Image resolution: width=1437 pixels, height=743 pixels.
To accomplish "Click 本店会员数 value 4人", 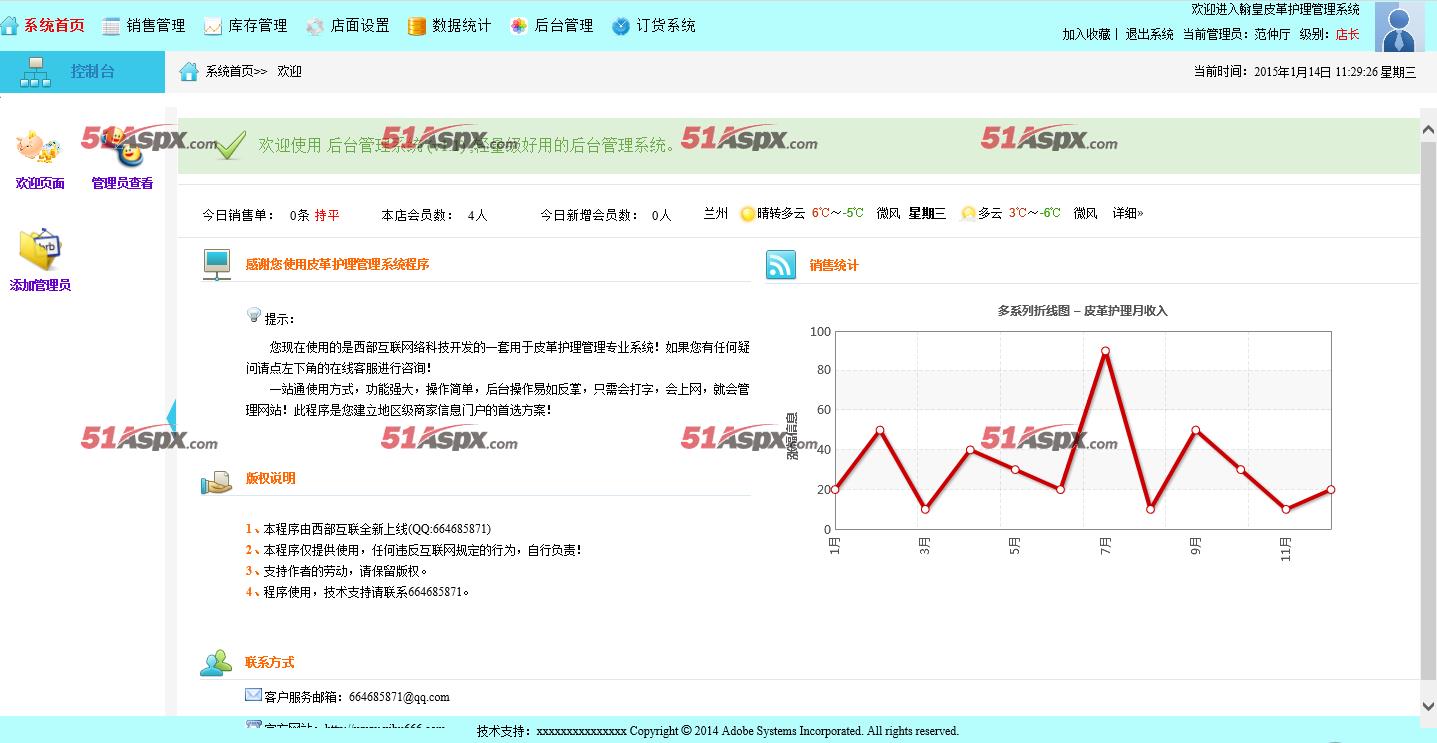I will 478,215.
